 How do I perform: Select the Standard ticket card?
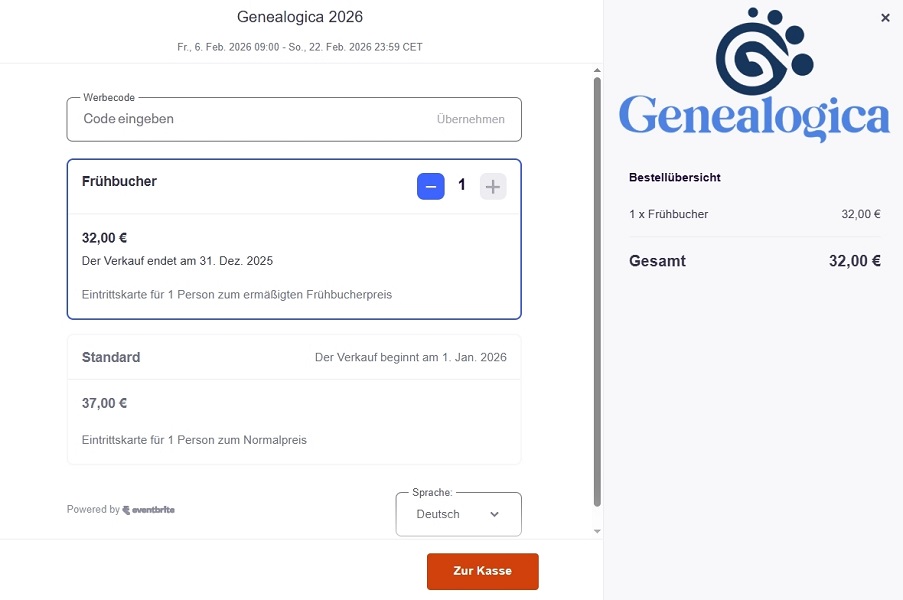[x=293, y=398]
